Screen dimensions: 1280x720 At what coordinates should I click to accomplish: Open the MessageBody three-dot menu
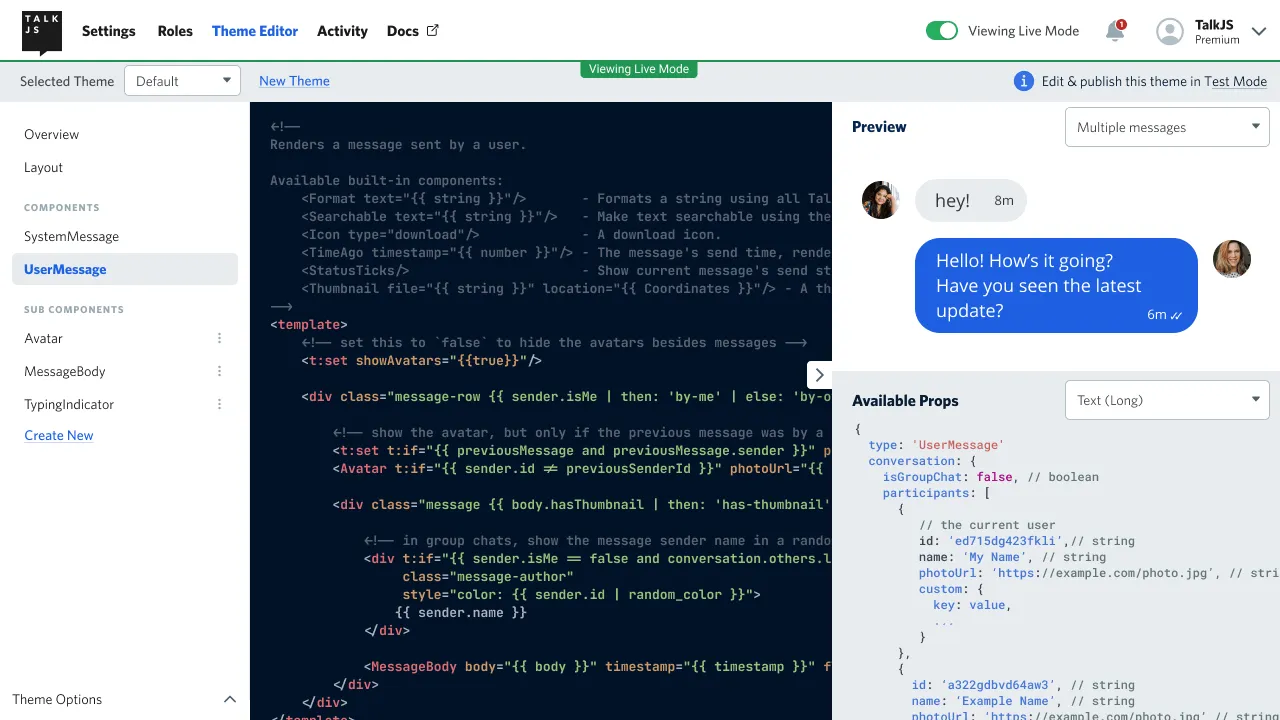[219, 371]
